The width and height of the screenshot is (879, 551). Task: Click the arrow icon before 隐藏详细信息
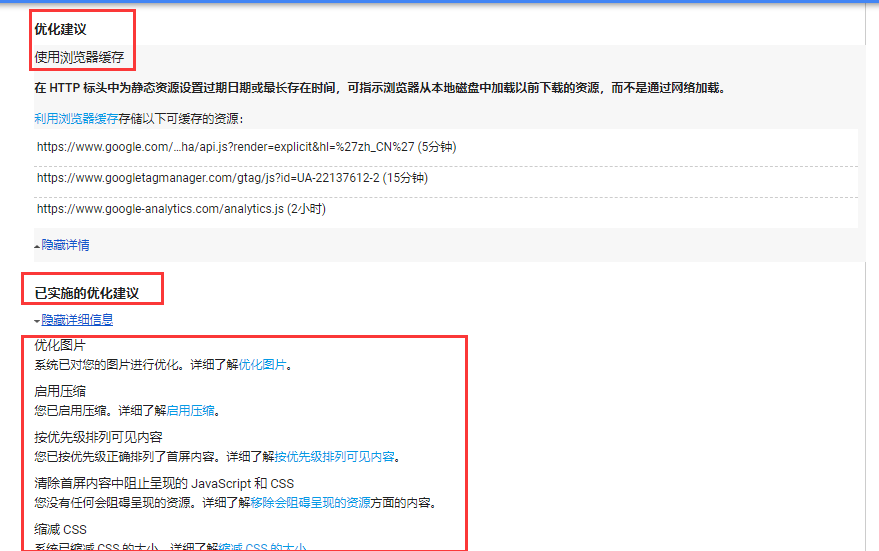pos(37,321)
